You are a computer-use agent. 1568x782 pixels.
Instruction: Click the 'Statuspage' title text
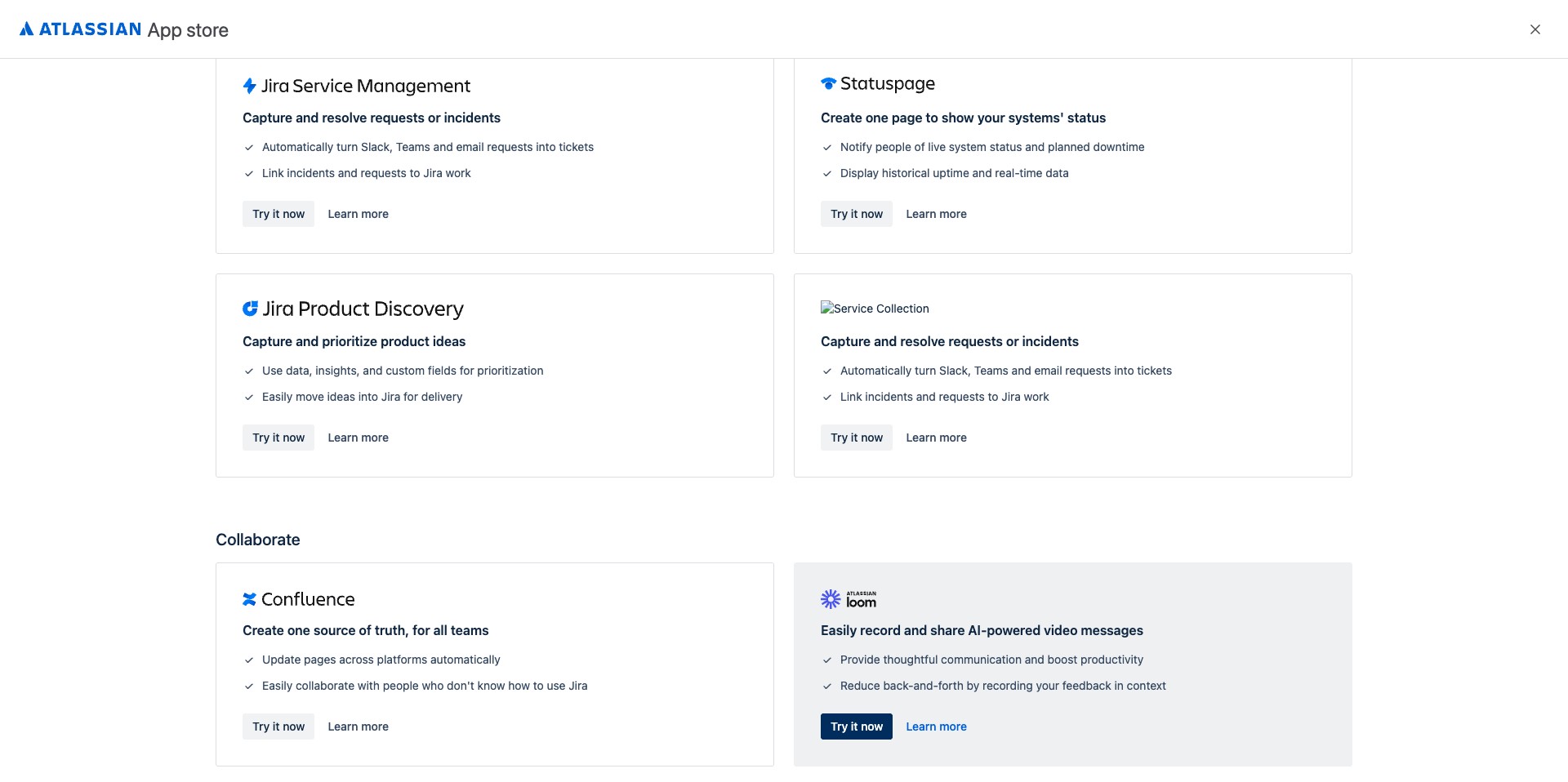point(888,83)
